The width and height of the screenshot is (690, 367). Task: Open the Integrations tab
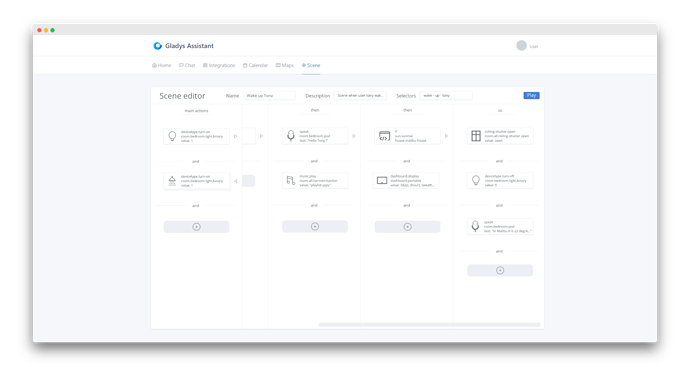219,65
